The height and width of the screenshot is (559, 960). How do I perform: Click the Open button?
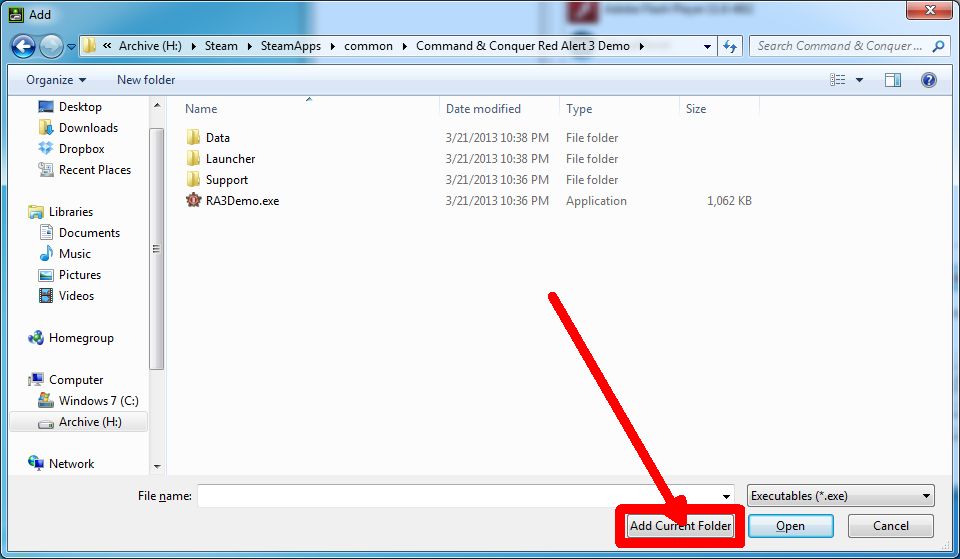pyautogui.click(x=790, y=526)
